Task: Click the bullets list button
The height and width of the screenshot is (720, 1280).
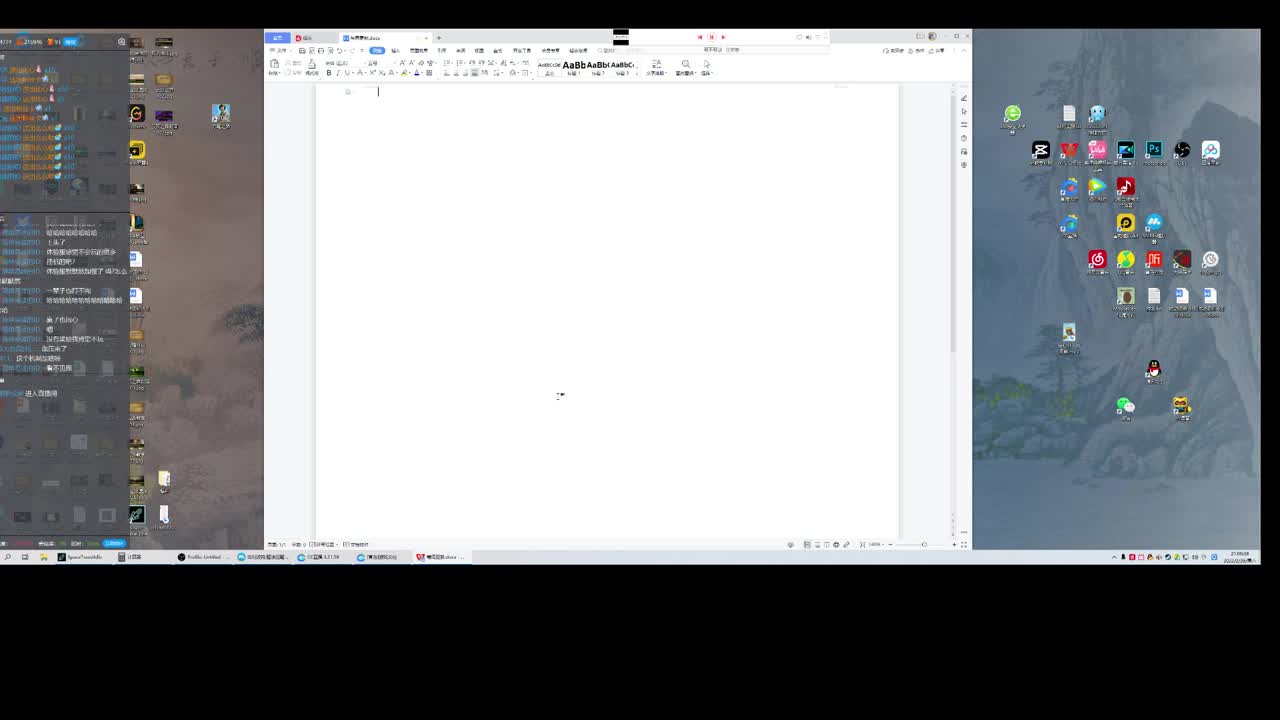Action: (448, 63)
